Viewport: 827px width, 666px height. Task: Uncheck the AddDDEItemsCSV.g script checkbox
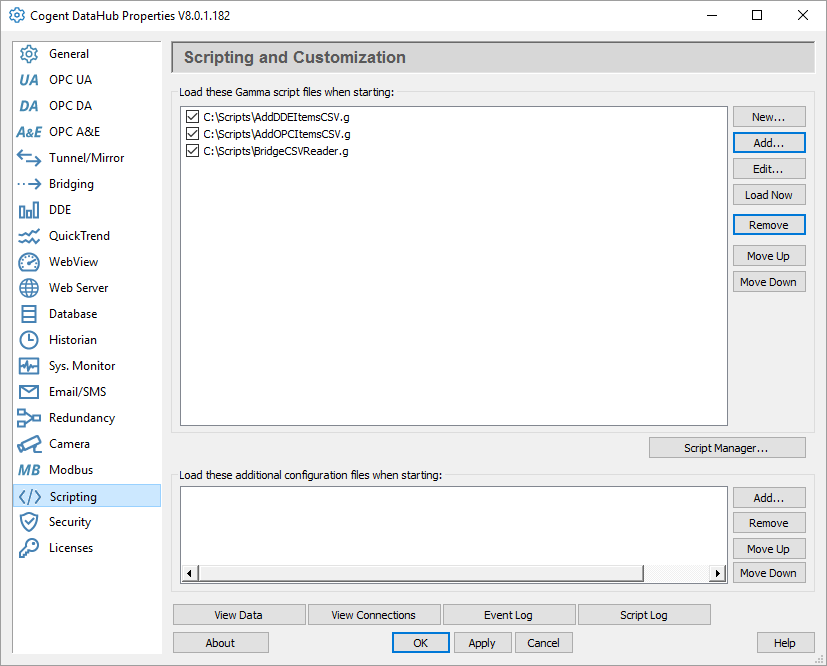(x=192, y=117)
